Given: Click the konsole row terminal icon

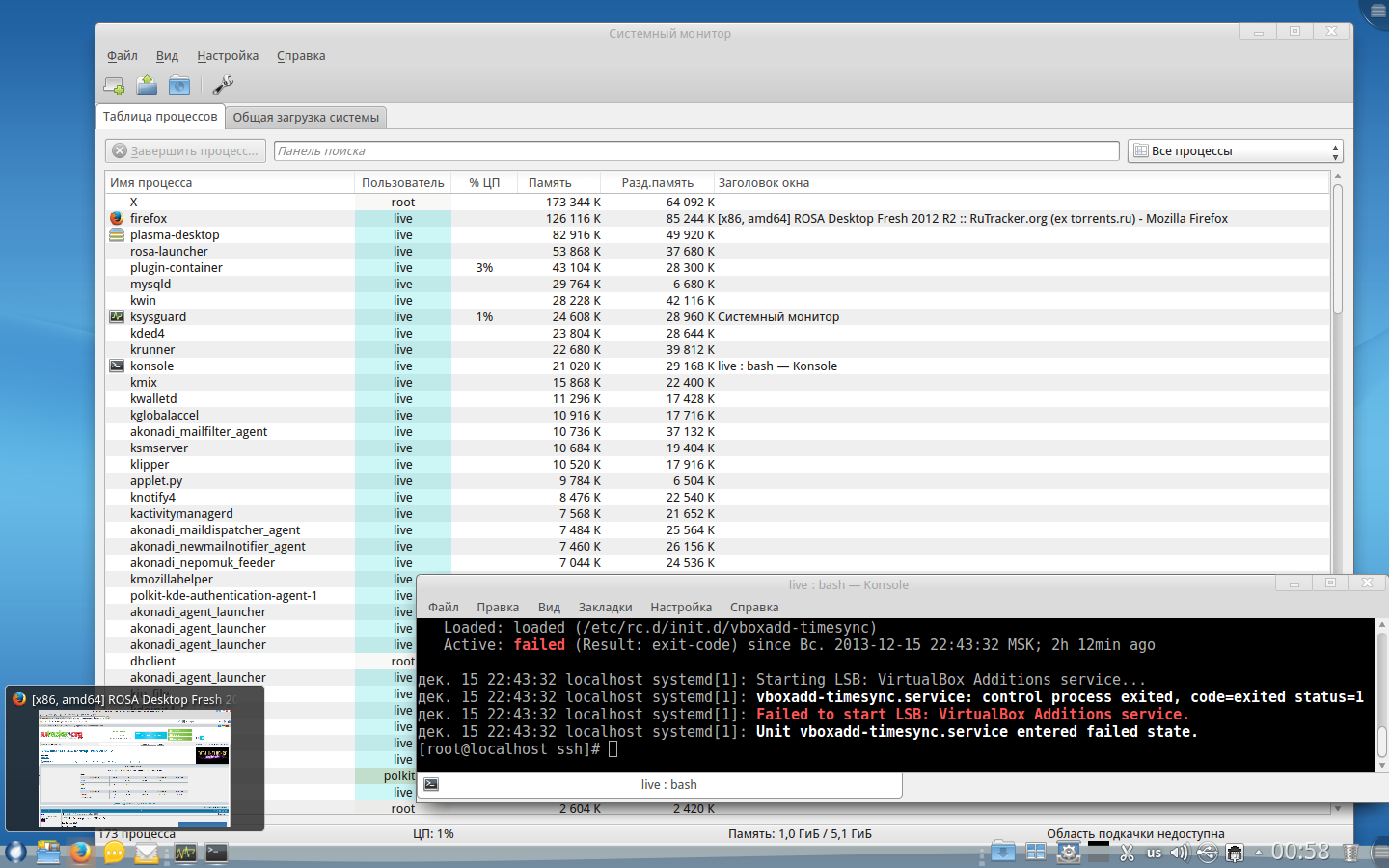Looking at the screenshot, I should pos(117,366).
